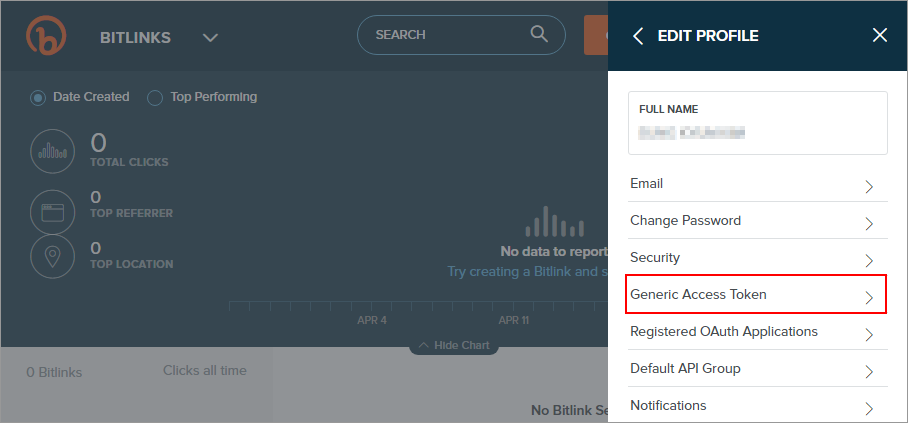The width and height of the screenshot is (908, 423).
Task: Click chevron beside Registered OAuth Applications
Action: pyautogui.click(x=869, y=335)
